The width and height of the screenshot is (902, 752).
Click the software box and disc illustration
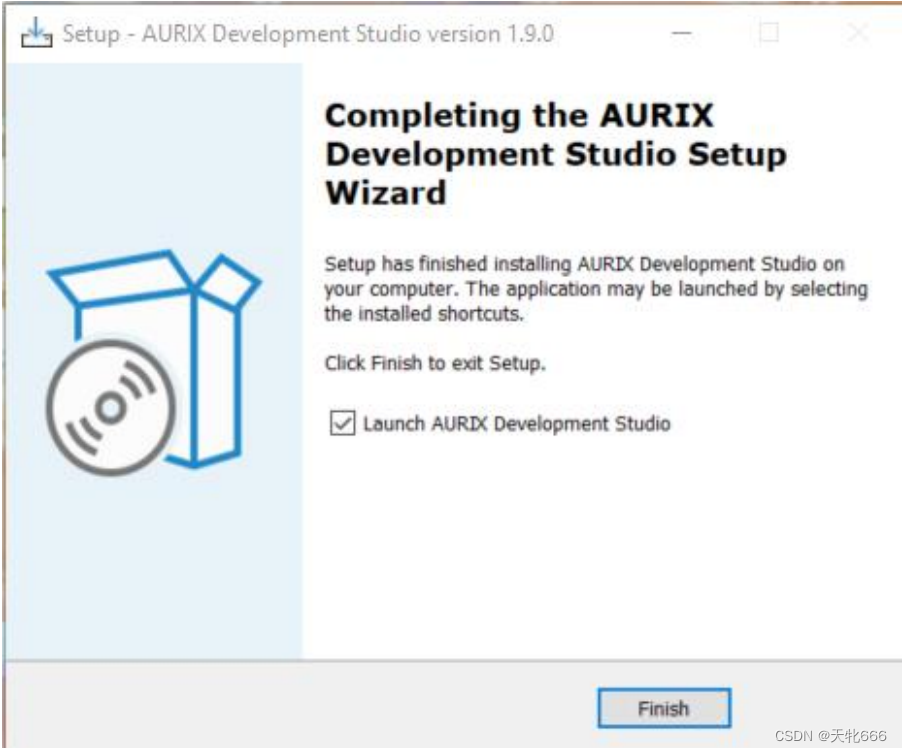pos(154,362)
